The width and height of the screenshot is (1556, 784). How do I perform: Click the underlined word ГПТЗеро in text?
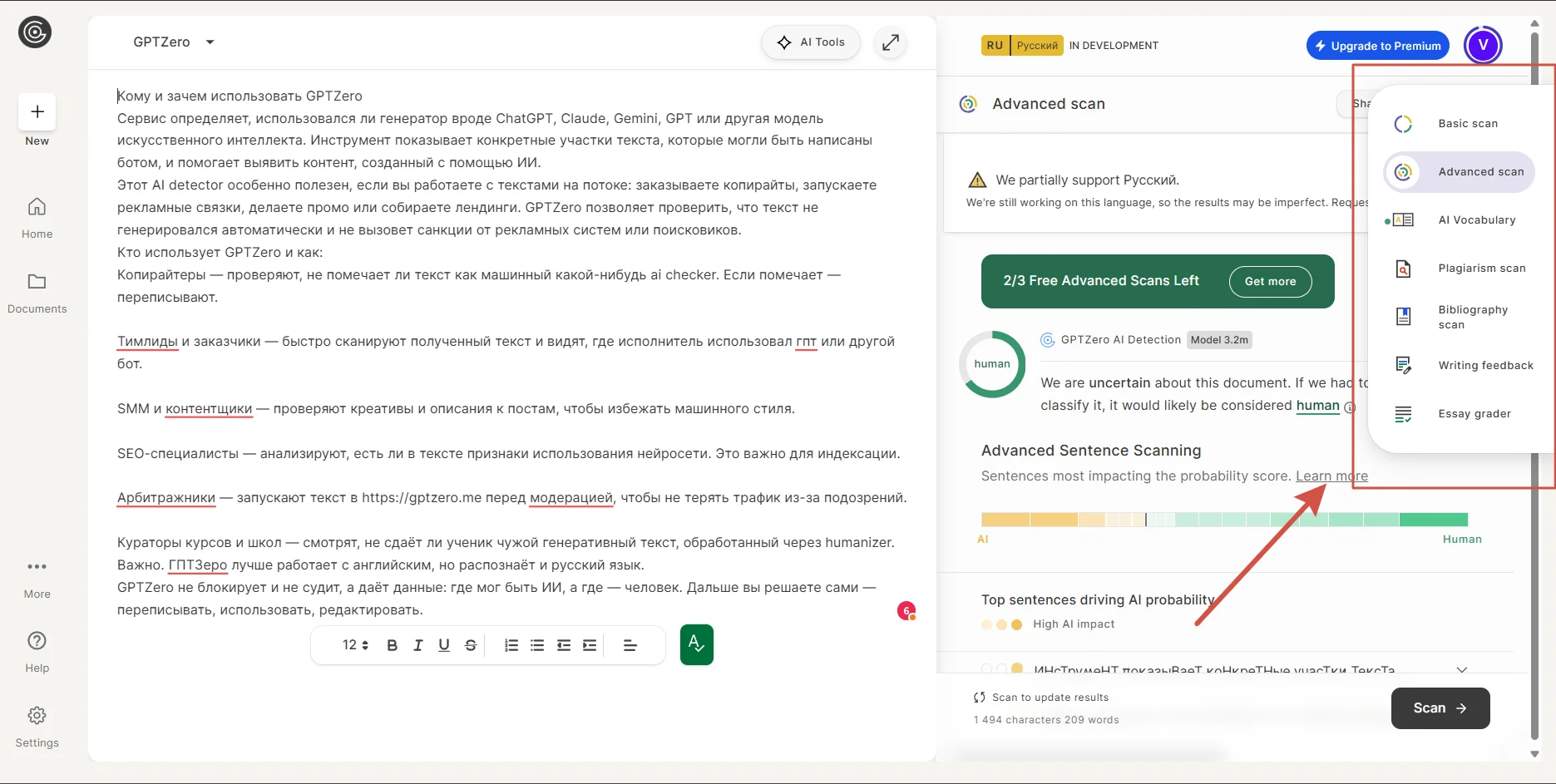pyautogui.click(x=198, y=565)
